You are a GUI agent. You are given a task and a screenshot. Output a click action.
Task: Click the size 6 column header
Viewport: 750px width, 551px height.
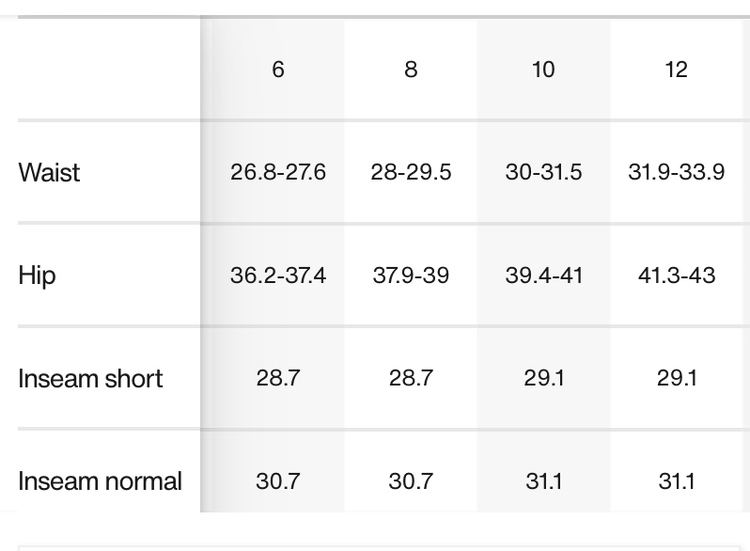(278, 71)
